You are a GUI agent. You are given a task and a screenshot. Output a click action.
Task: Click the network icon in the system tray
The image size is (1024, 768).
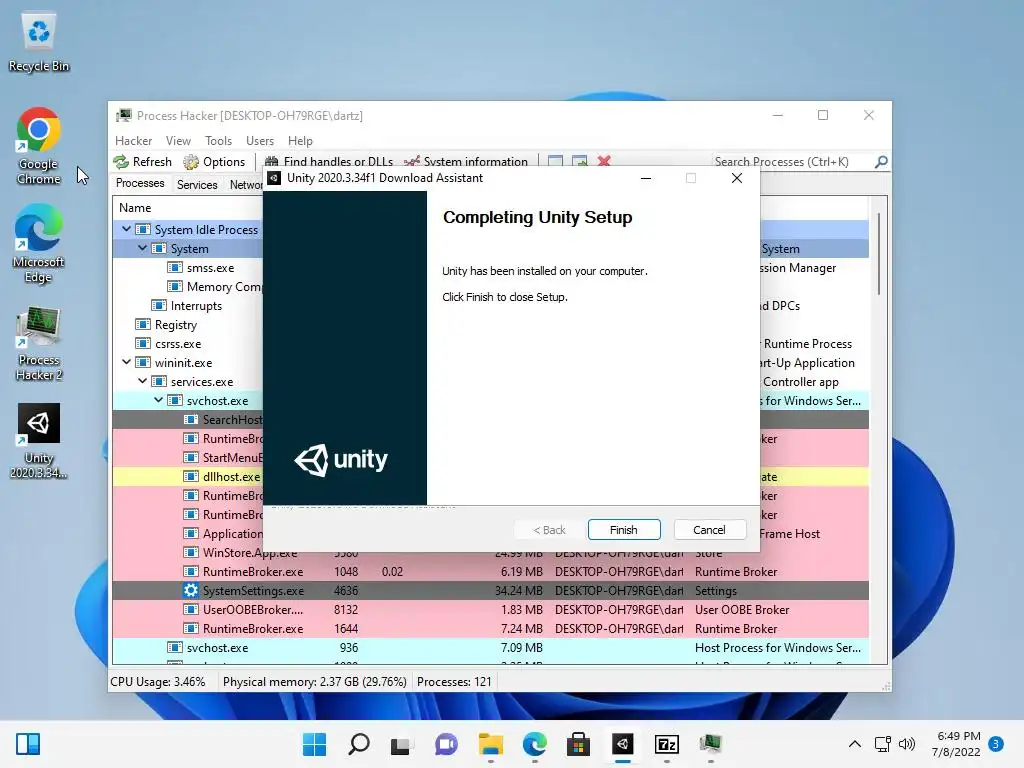point(882,744)
